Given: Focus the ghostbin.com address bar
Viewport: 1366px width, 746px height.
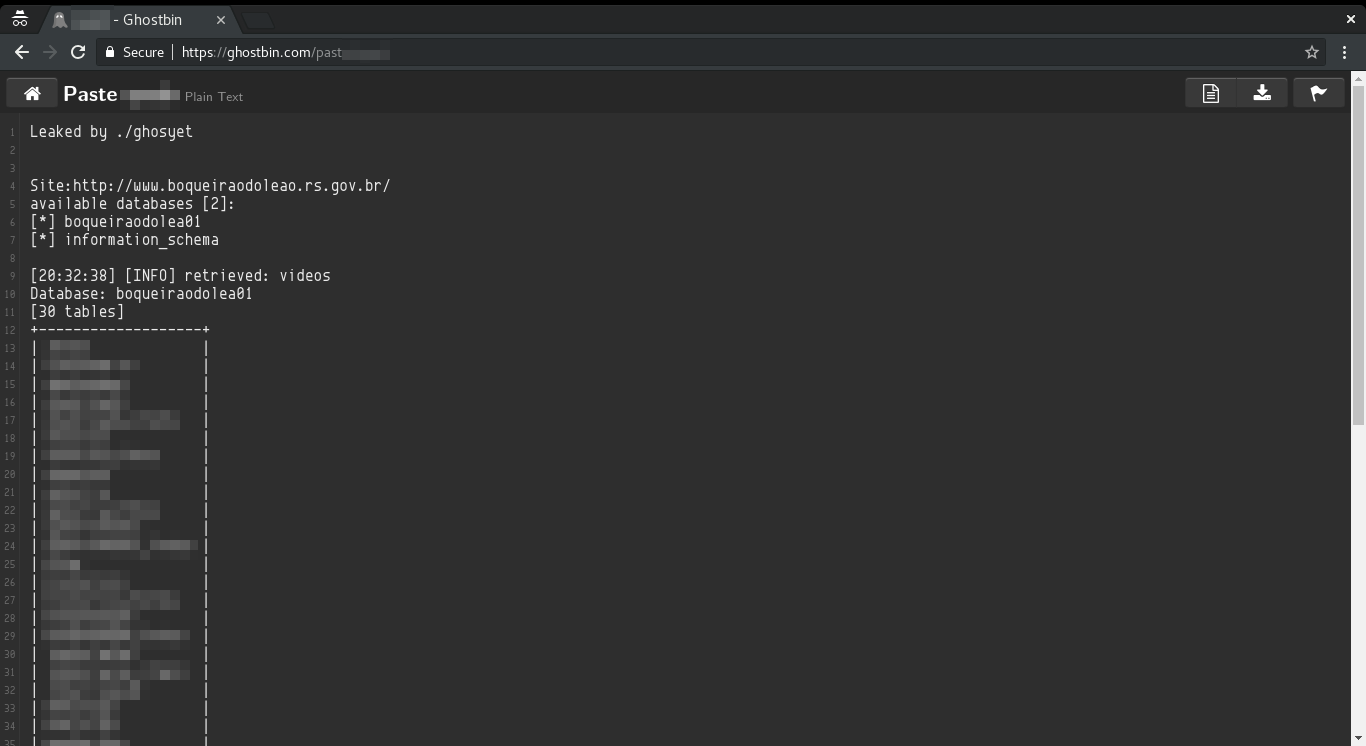Looking at the screenshot, I should tap(700, 52).
